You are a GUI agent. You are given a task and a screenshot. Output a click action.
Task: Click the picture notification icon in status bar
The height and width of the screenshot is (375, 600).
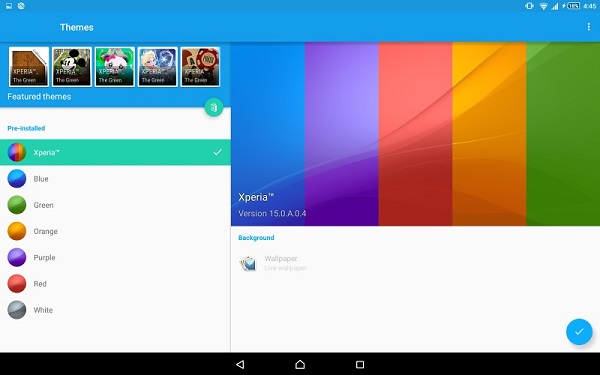tap(9, 6)
